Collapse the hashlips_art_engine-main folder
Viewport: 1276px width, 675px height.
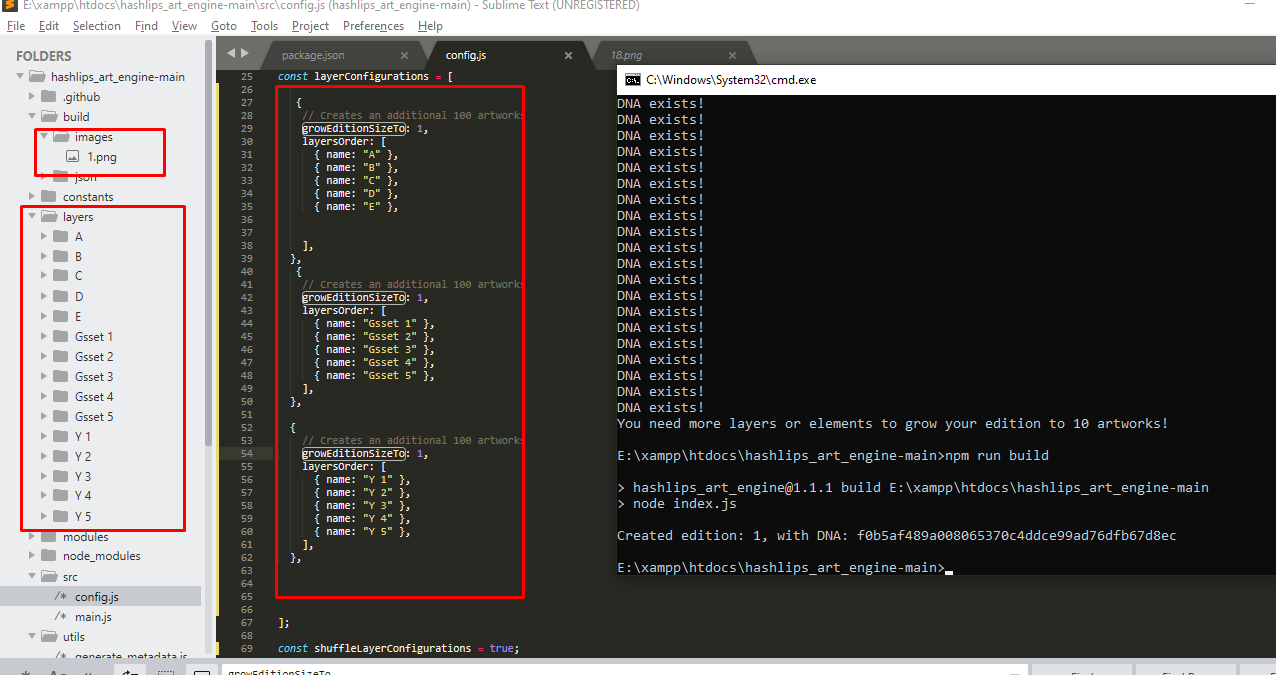19,76
